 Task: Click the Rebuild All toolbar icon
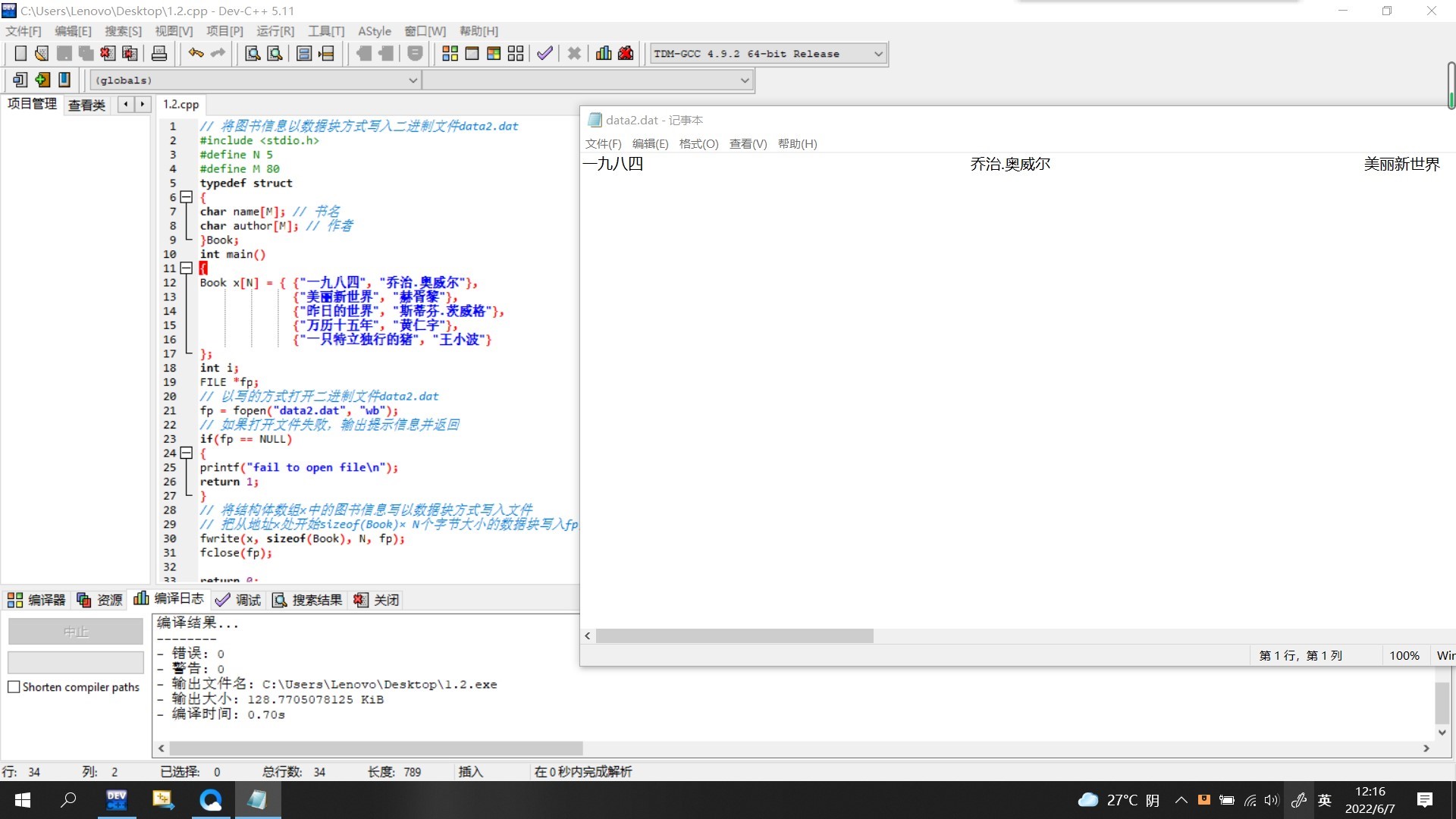point(516,53)
